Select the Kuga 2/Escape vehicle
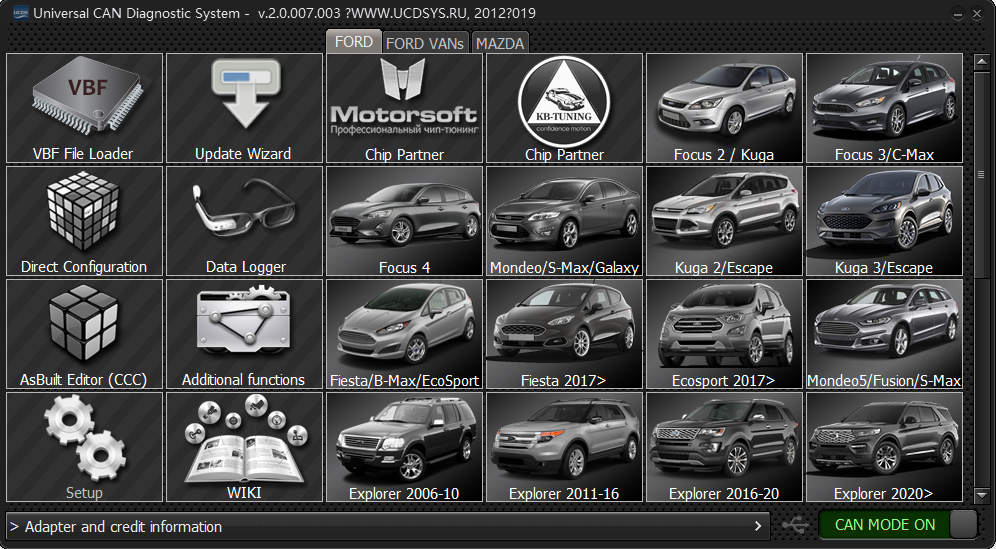Screen dimensions: 996x549 pos(725,221)
